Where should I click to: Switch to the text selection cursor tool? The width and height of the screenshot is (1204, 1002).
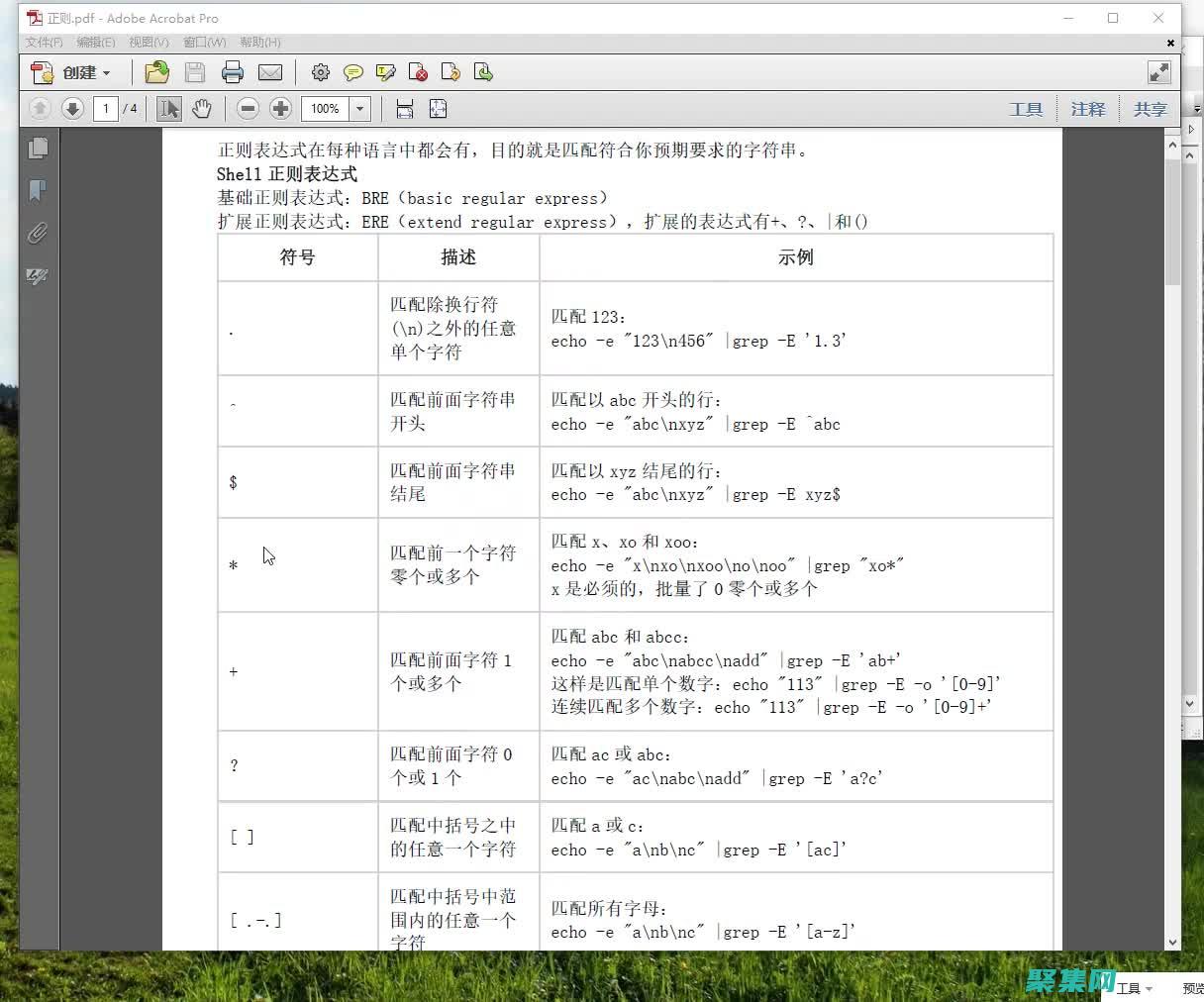(169, 109)
